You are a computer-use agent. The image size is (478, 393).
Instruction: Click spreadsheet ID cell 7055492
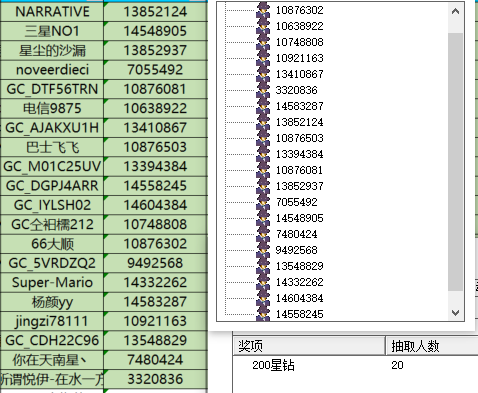[155, 70]
